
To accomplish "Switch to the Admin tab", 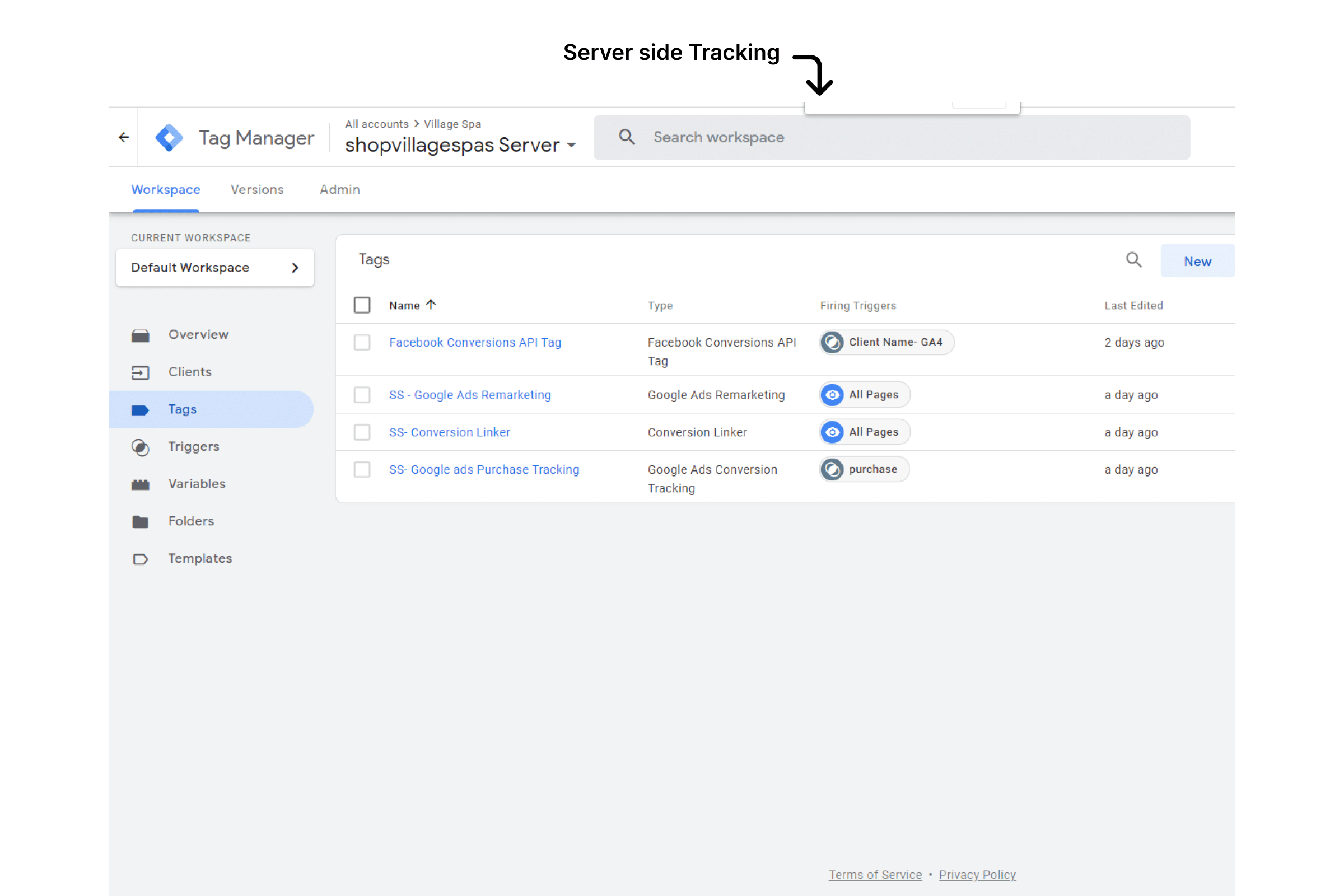I will [339, 190].
